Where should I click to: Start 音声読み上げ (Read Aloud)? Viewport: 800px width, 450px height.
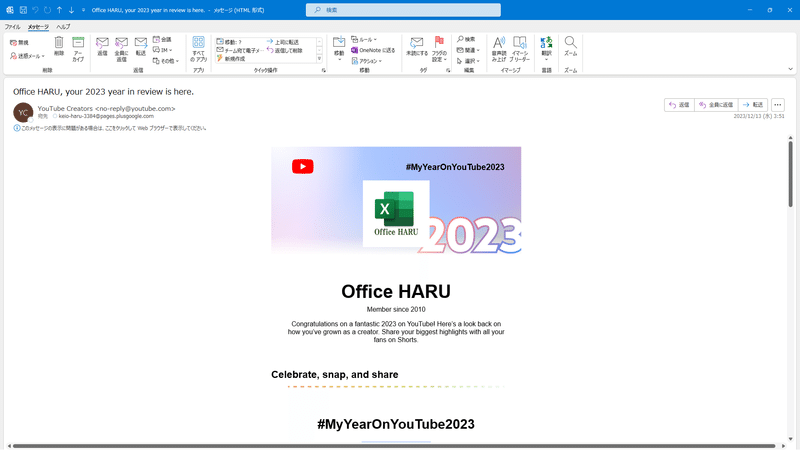pos(499,49)
